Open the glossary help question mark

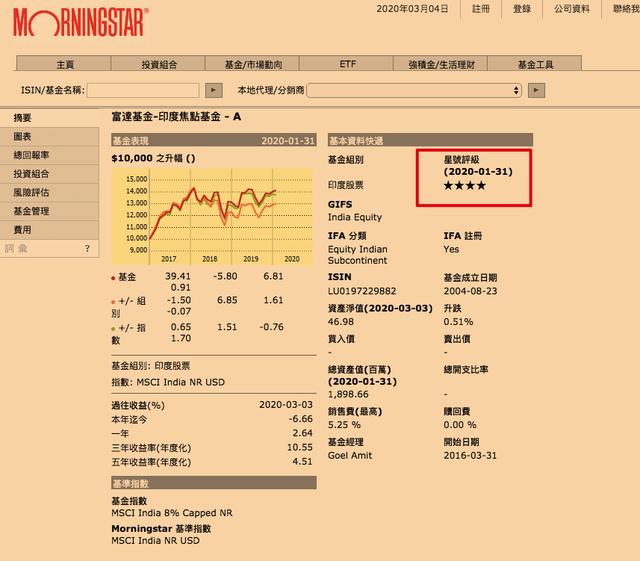pyautogui.click(x=86, y=248)
